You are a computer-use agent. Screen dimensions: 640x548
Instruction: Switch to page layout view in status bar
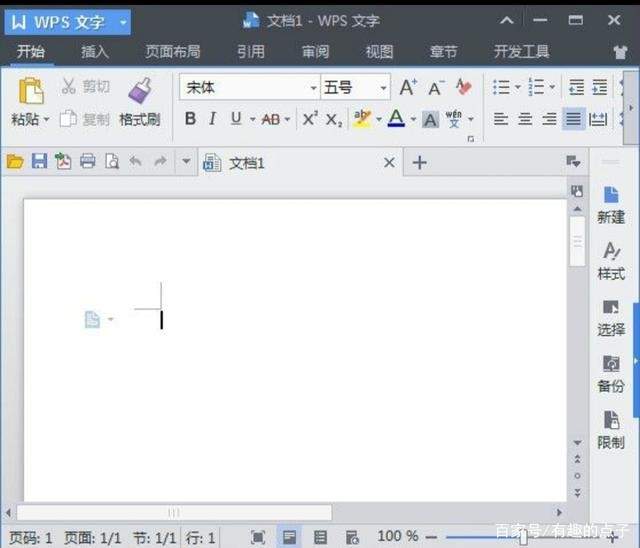289,537
